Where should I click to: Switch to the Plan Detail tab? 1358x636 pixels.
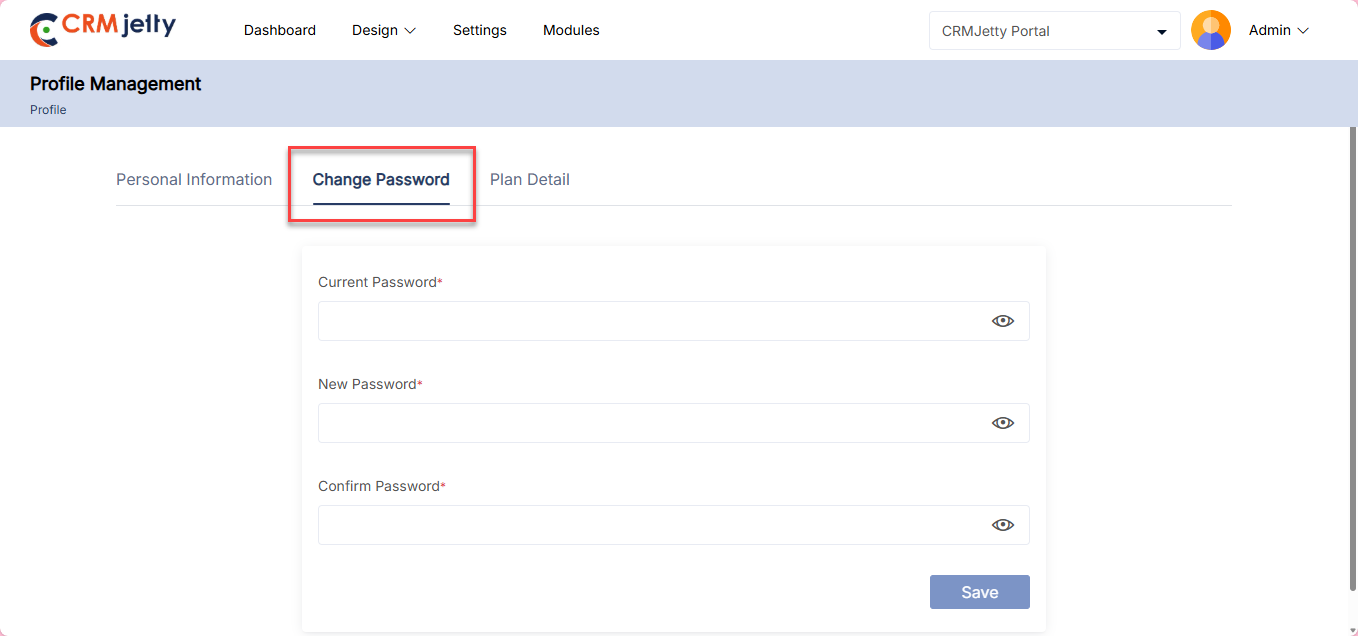530,180
